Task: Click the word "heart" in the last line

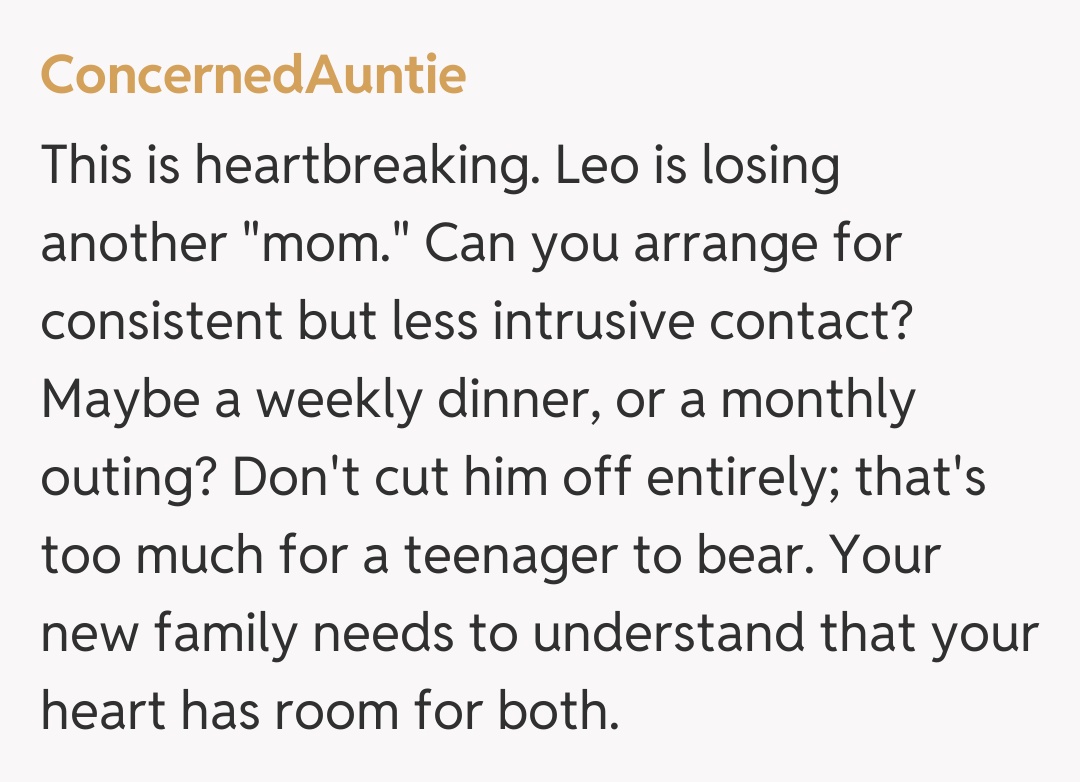Action: [101, 713]
